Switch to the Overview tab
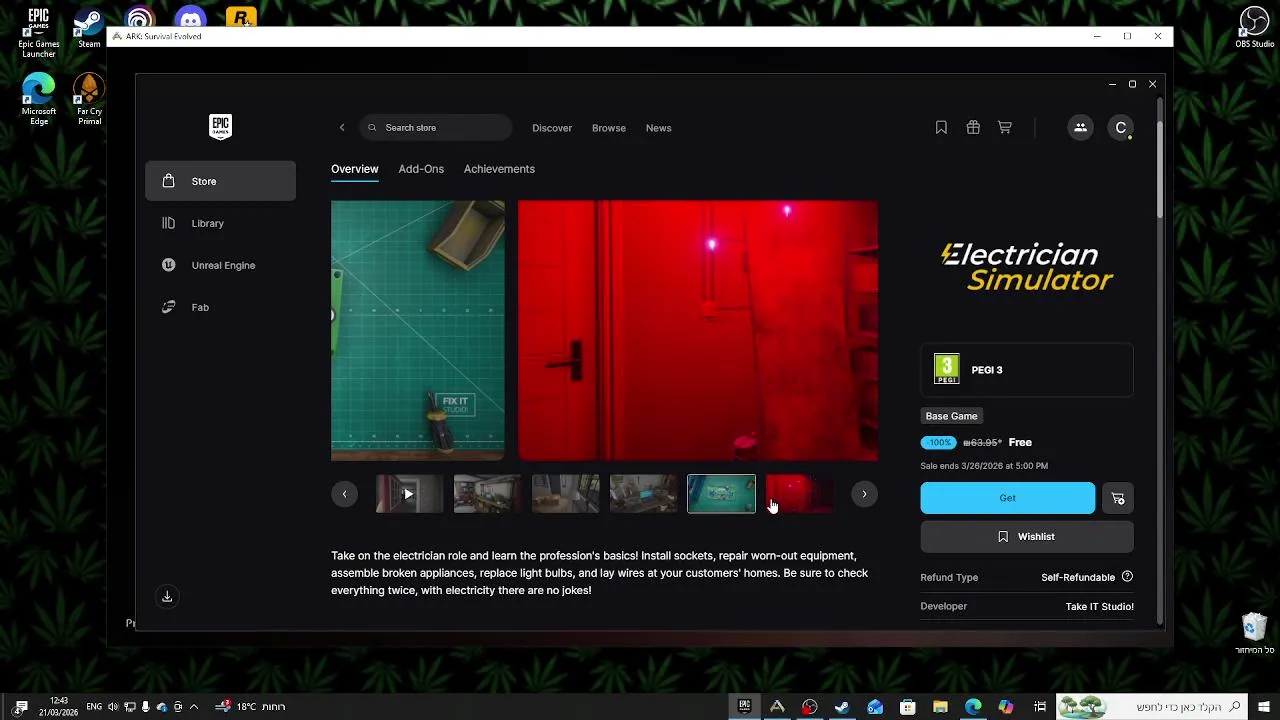The width and height of the screenshot is (1280, 720). [x=355, y=169]
